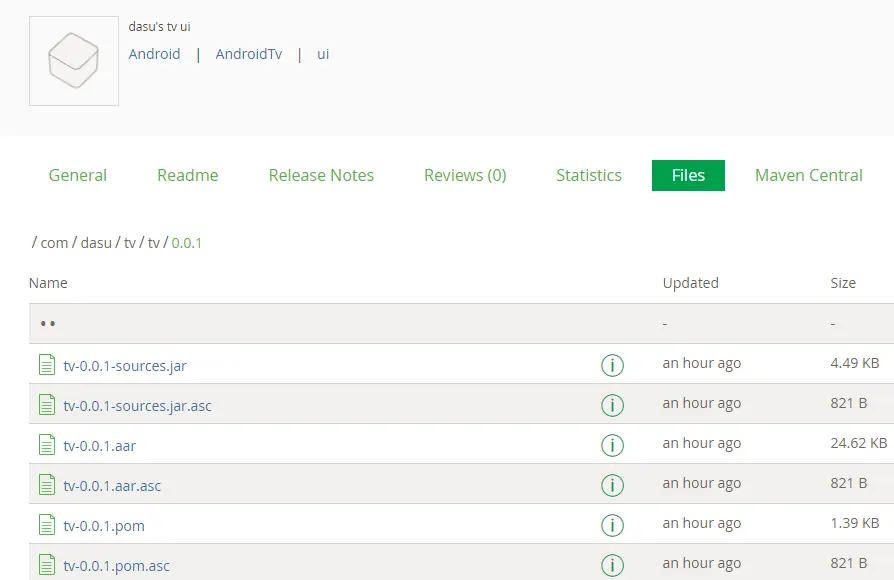Open the Readme tab
The width and height of the screenshot is (894, 580).
188,175
